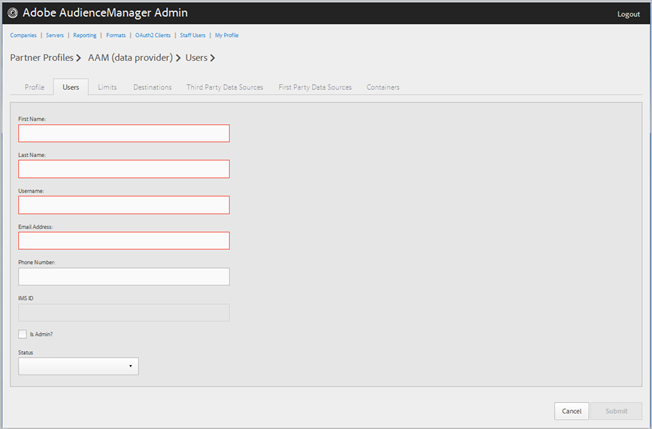This screenshot has height=429, width=652.
Task: Click the AAM (data provider) breadcrumb
Action: [130, 58]
